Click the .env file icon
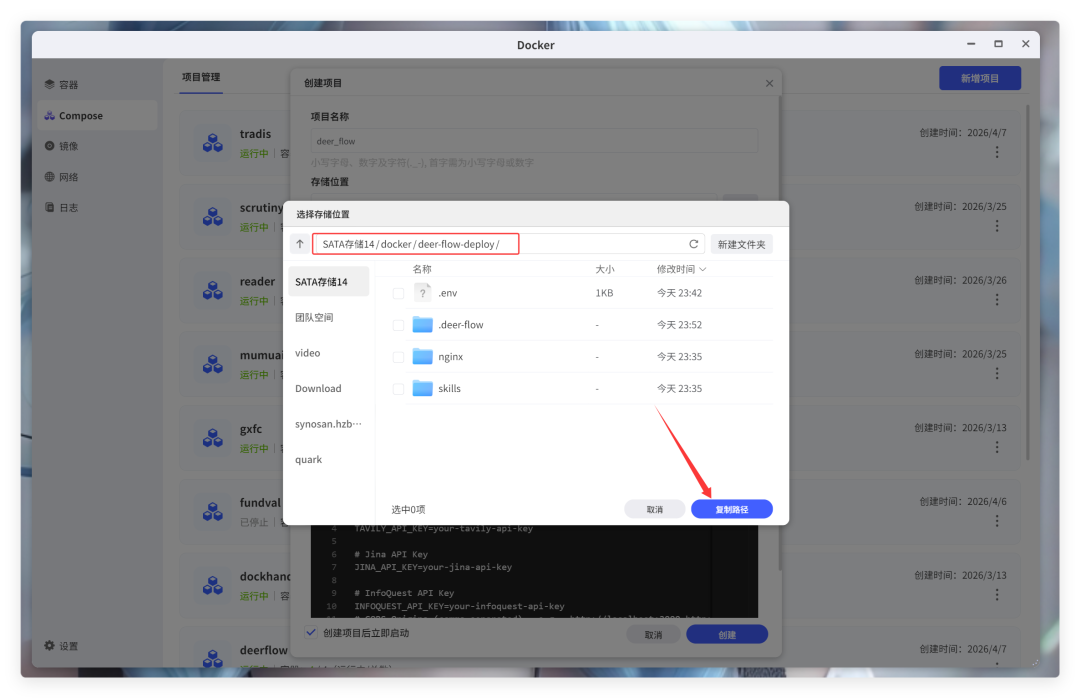1080x698 pixels. (x=422, y=293)
